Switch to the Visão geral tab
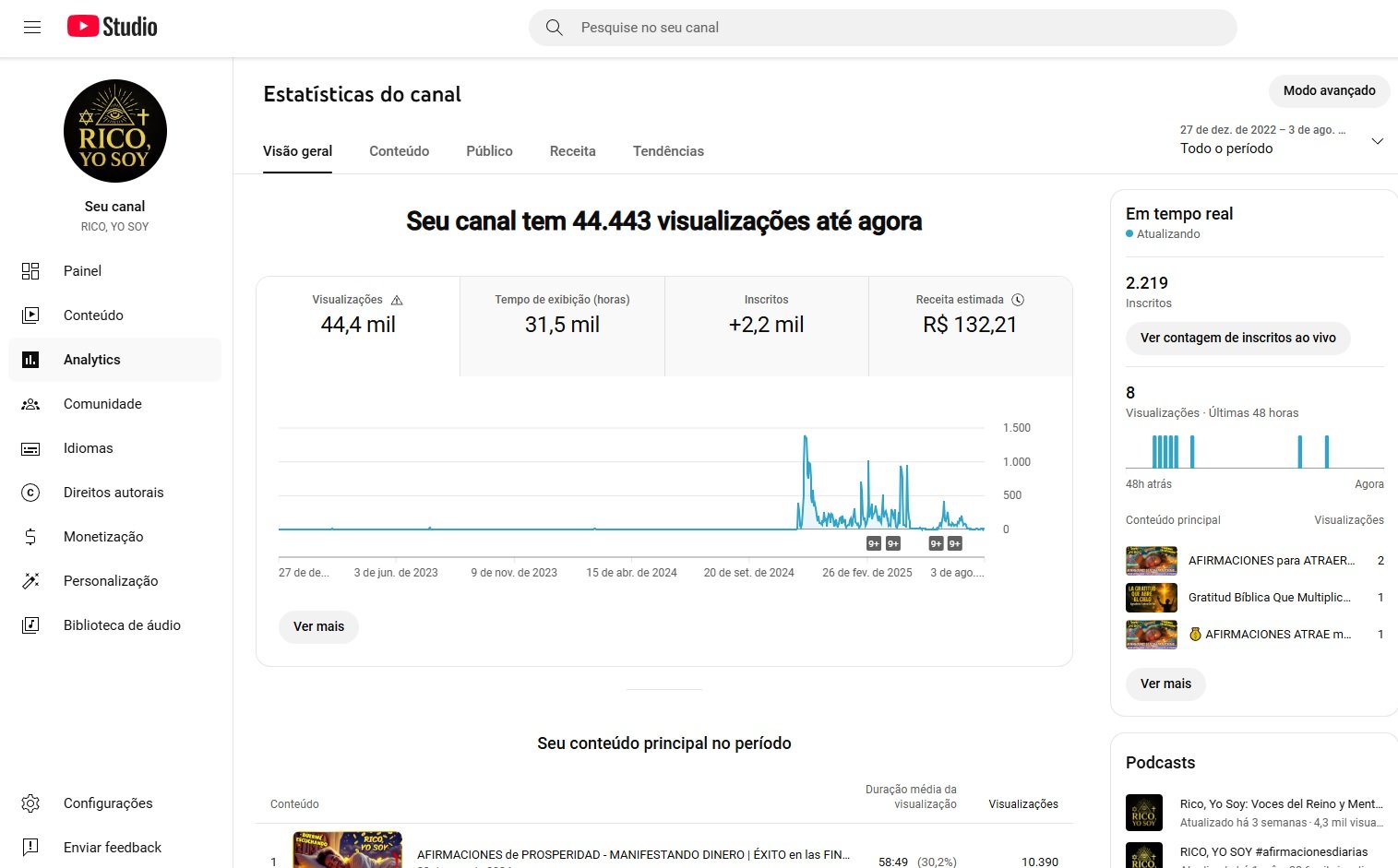 (x=297, y=151)
